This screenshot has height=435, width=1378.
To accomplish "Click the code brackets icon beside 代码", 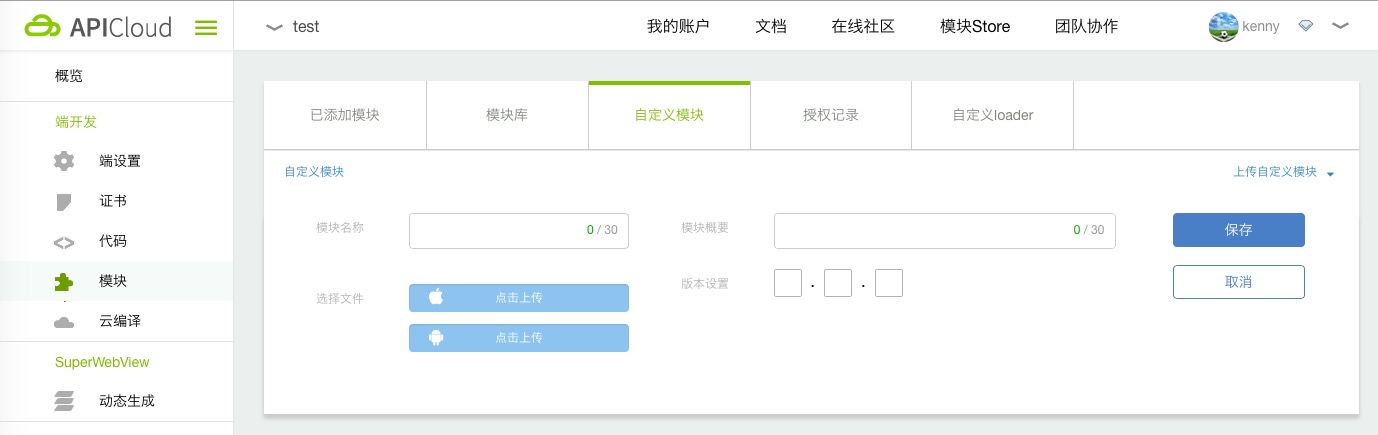I will point(64,242).
